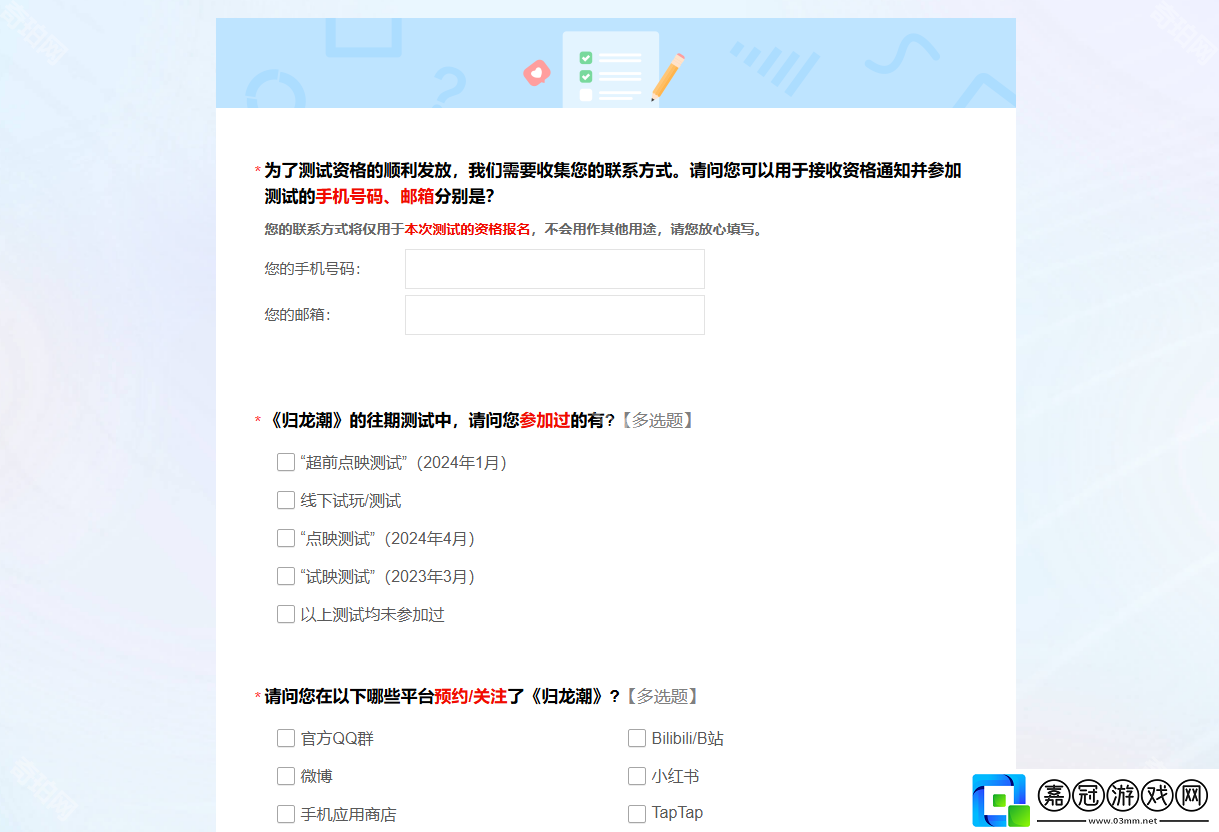Click the 【多选题】 tag of 往期测试 question
The image size is (1219, 832).
pyautogui.click(x=656, y=420)
